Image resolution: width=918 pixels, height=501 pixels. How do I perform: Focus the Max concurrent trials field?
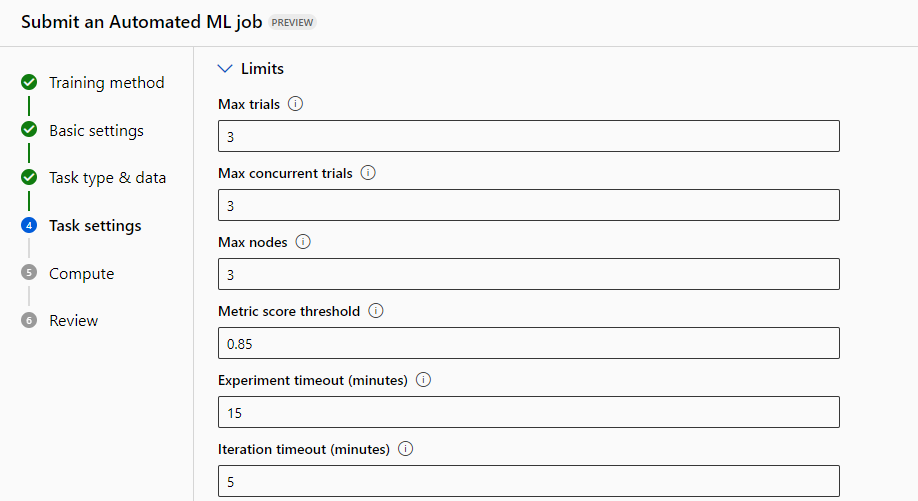[528, 205]
